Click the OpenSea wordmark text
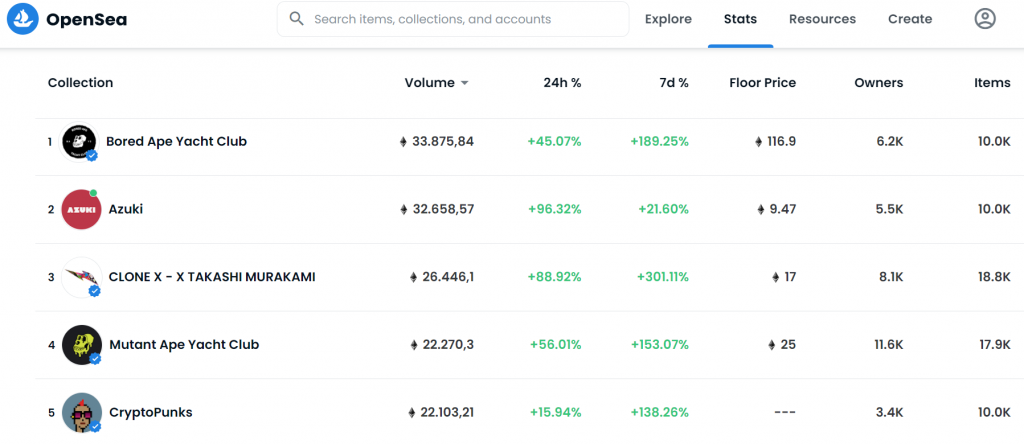The image size is (1024, 444). (x=86, y=20)
